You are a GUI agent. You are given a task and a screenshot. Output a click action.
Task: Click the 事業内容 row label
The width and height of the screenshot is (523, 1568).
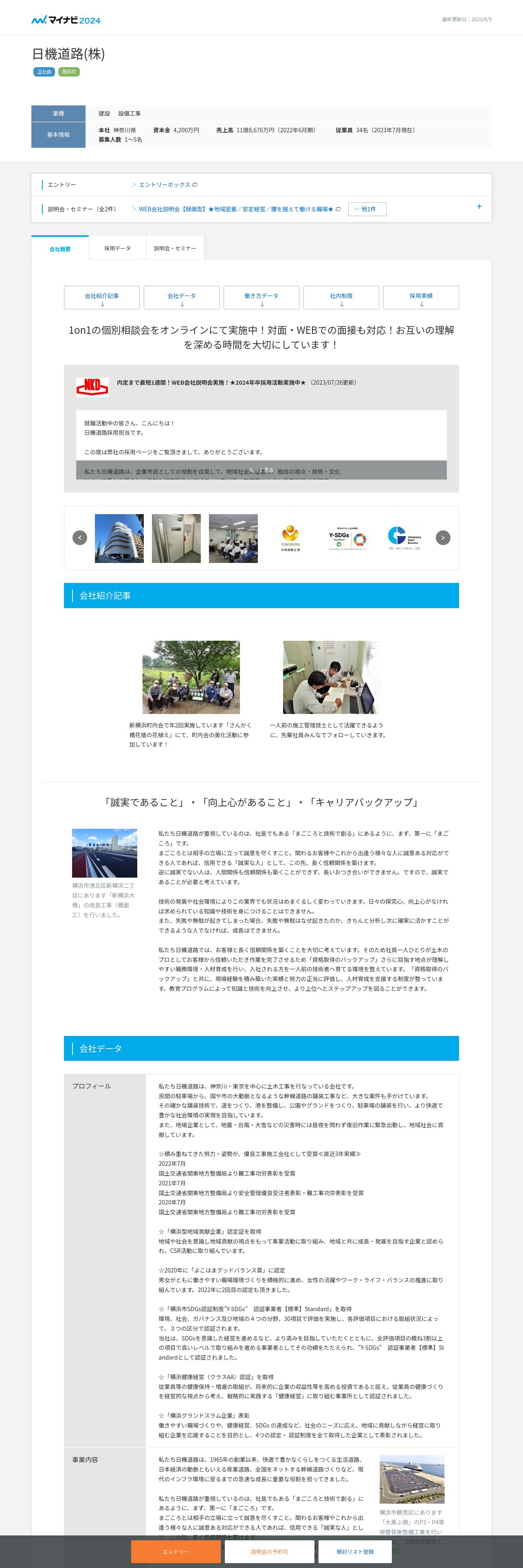85,1460
